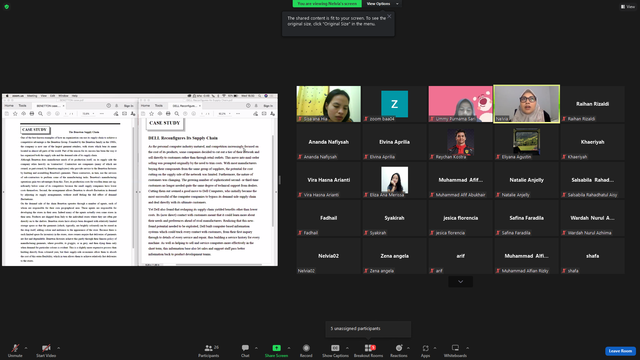Expand audio options caret beside Unmute

[26, 348]
